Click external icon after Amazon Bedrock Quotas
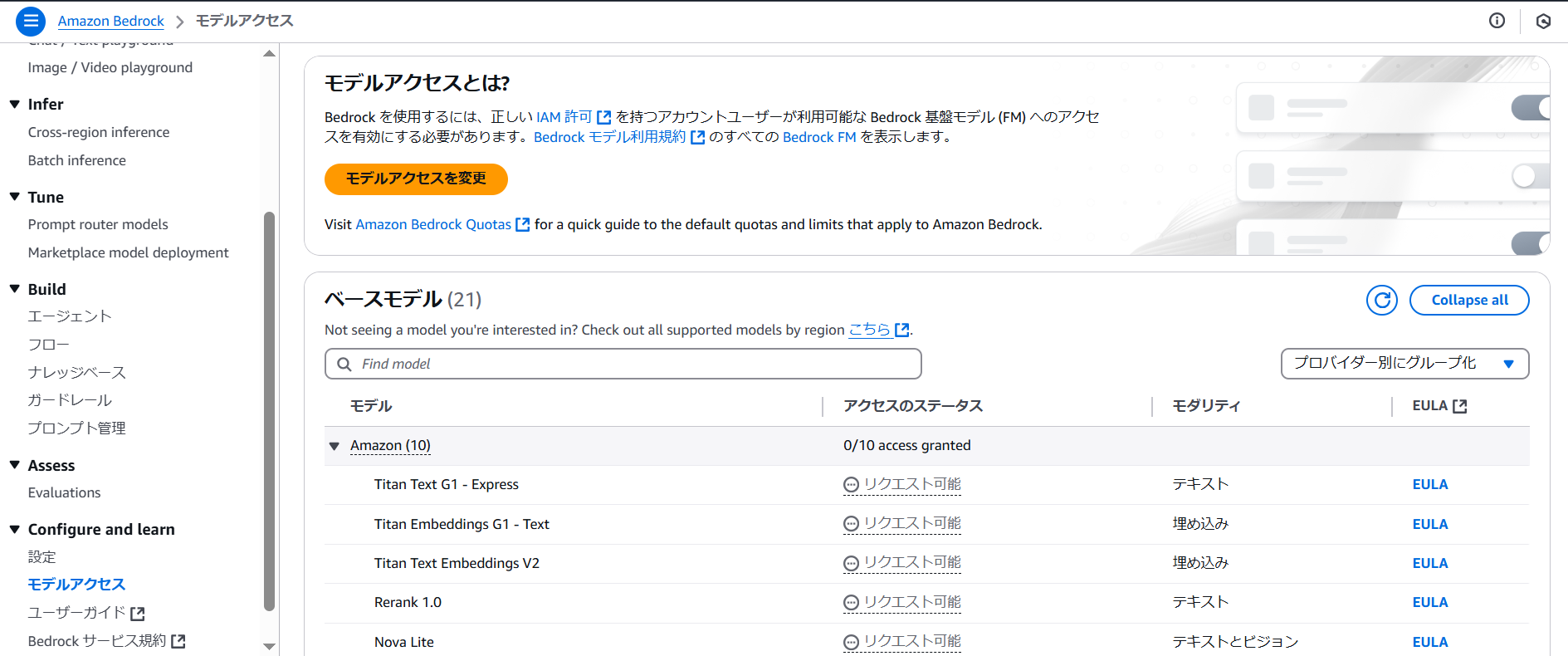Screen dimensions: 1568x656 click(x=523, y=224)
